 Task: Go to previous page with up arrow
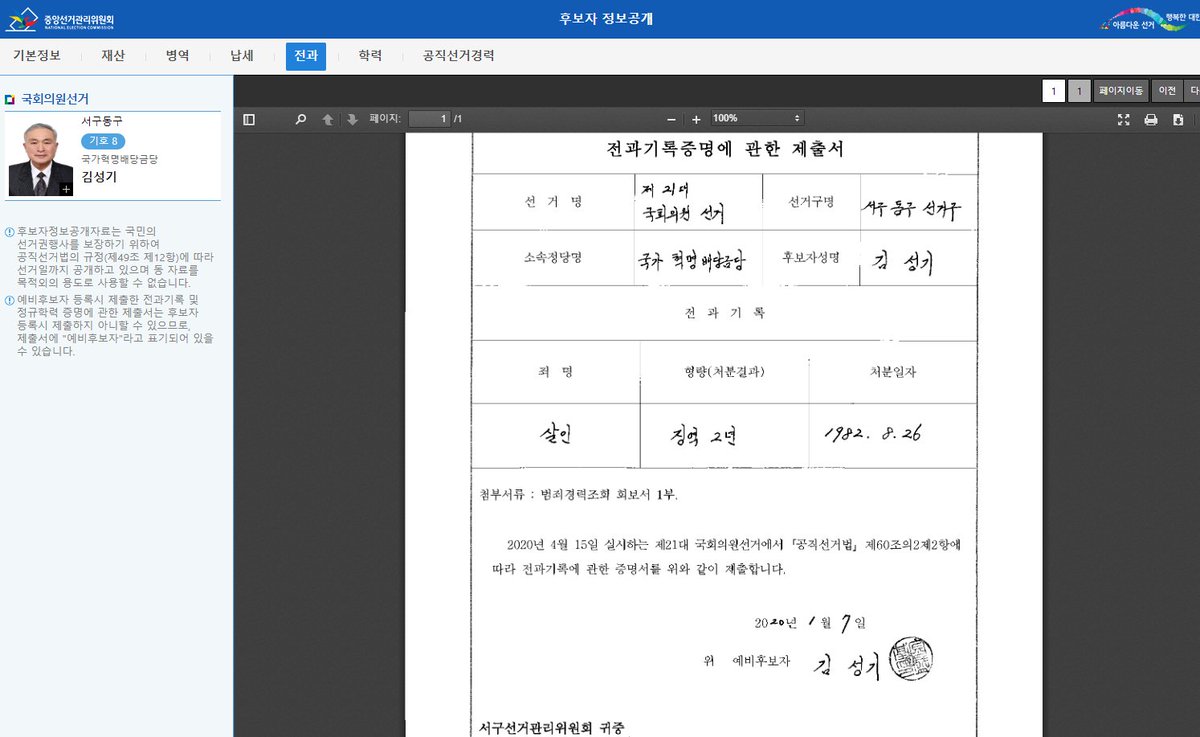coord(327,119)
